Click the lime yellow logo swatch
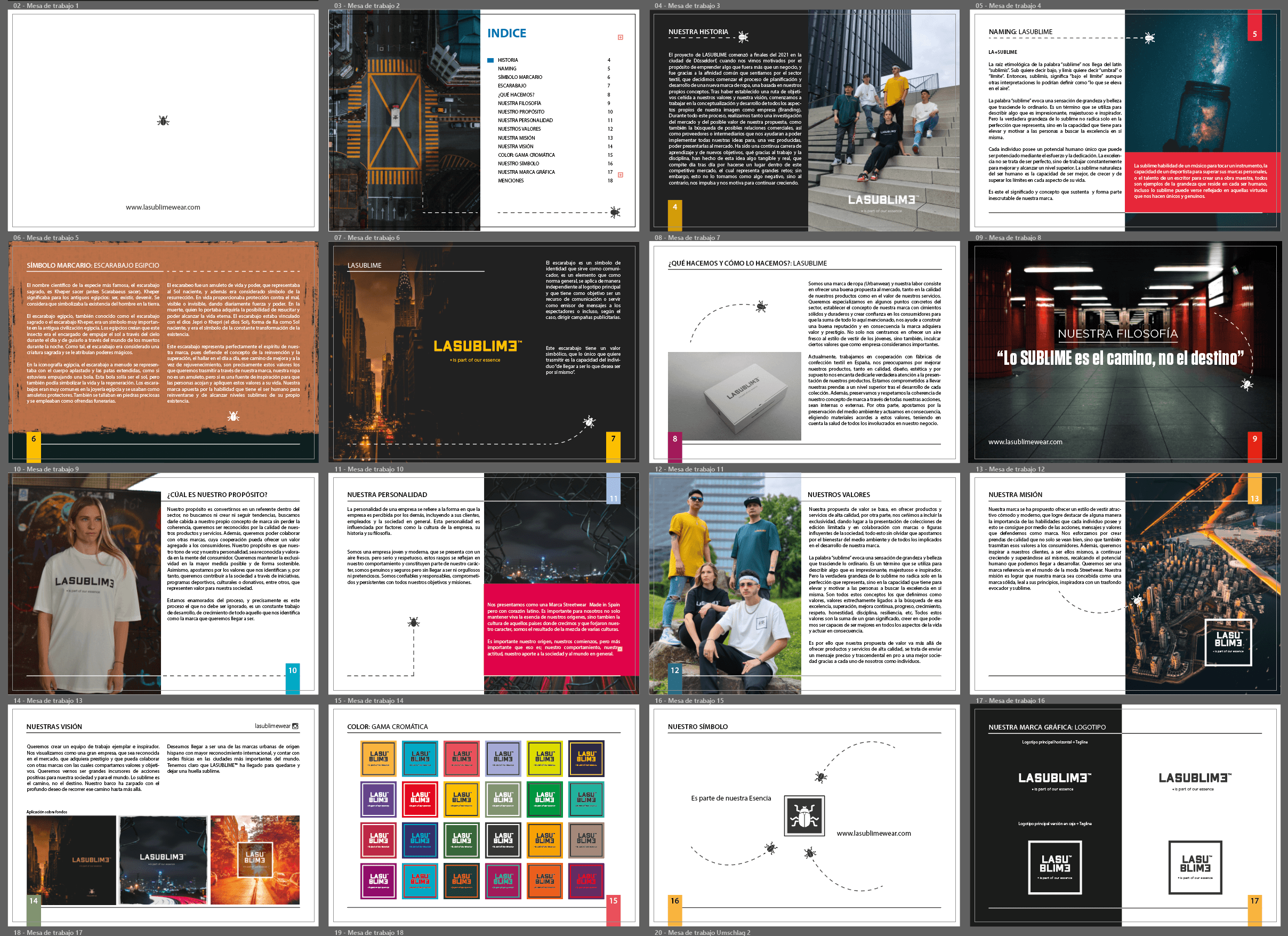Screen dimensions: 1288x936 (545, 758)
